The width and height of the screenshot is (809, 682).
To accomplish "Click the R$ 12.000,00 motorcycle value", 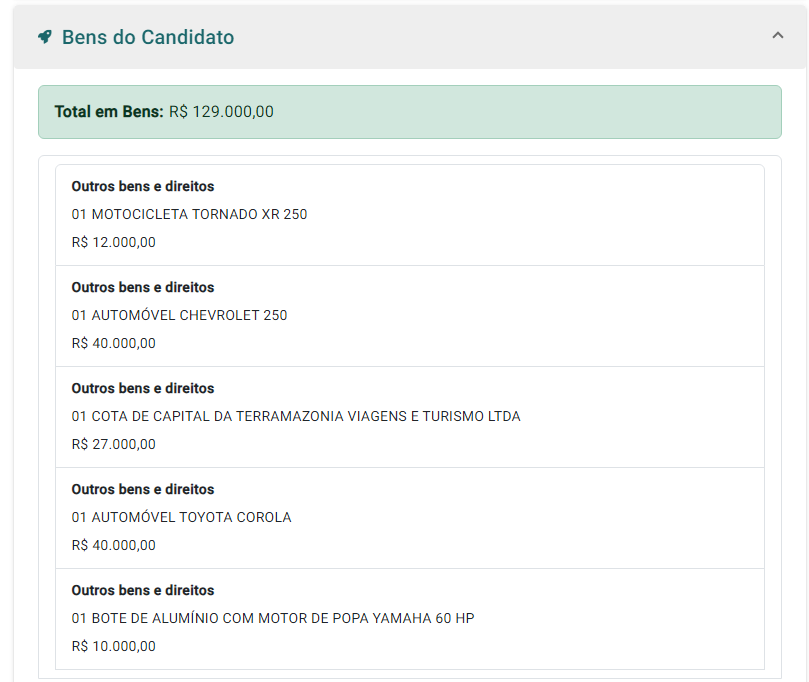I will 114,242.
